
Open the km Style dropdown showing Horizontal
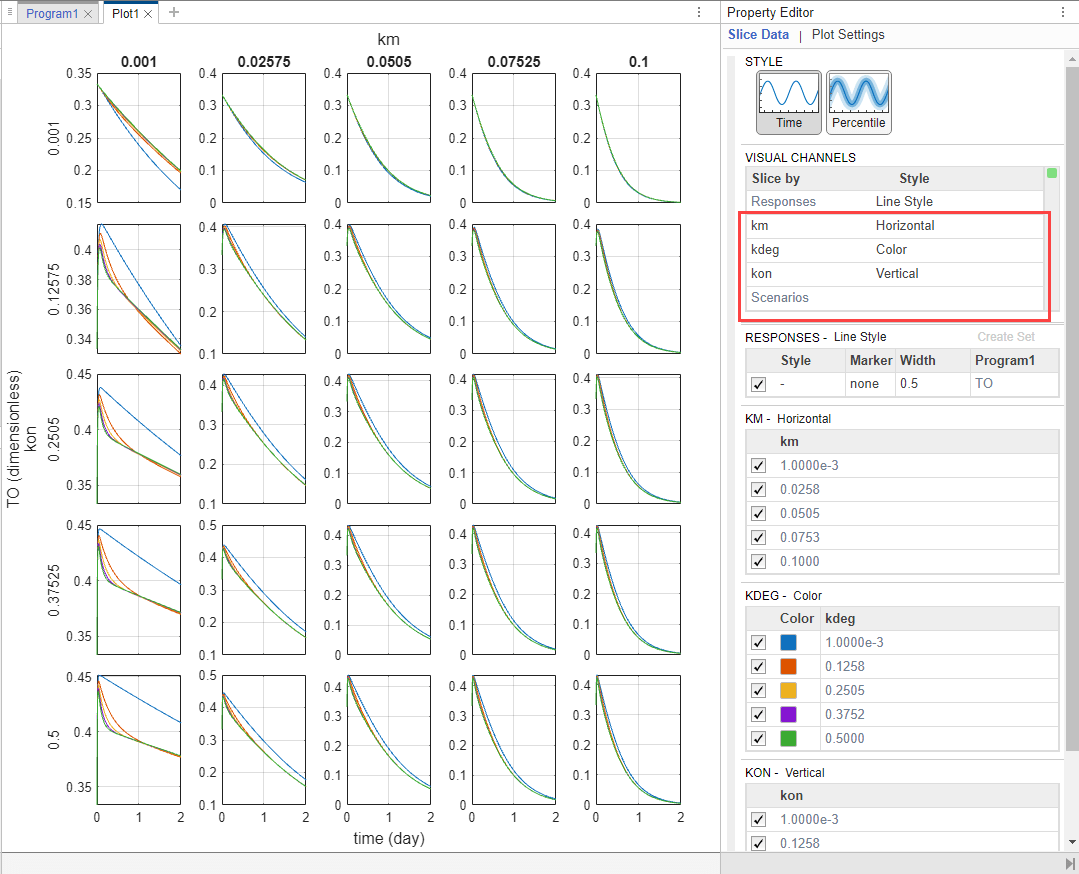point(957,226)
